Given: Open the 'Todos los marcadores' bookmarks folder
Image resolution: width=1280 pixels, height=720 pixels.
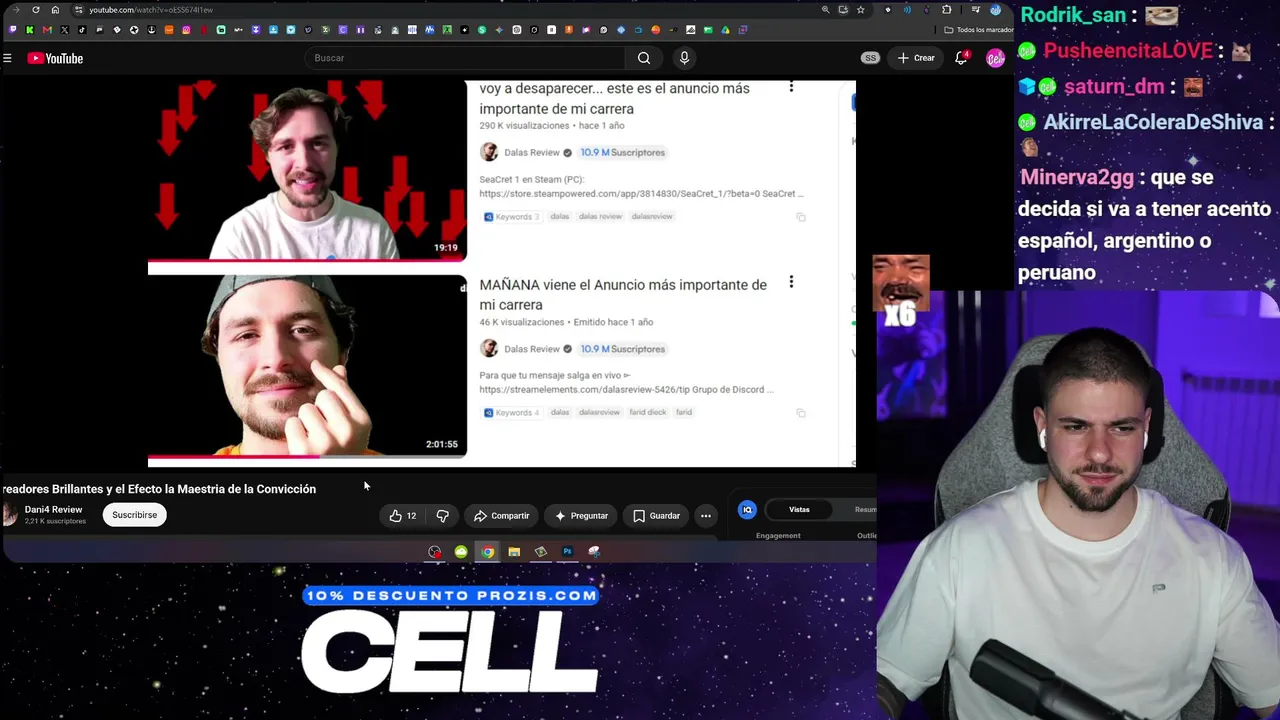Looking at the screenshot, I should 978,30.
